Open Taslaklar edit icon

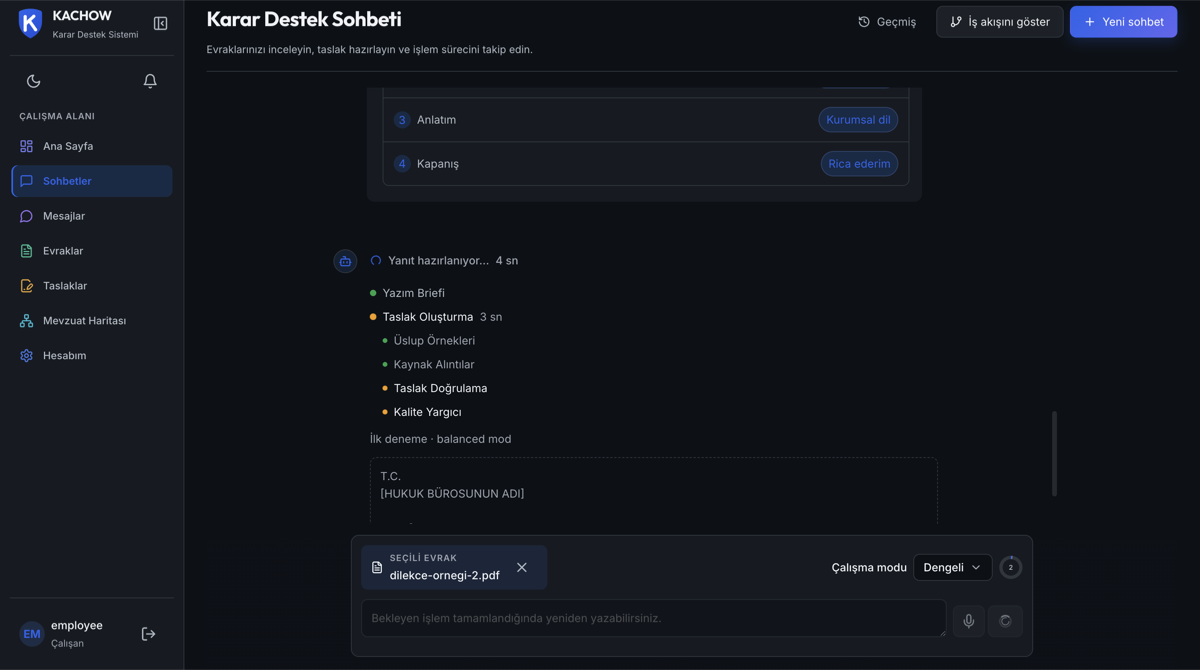[26, 286]
